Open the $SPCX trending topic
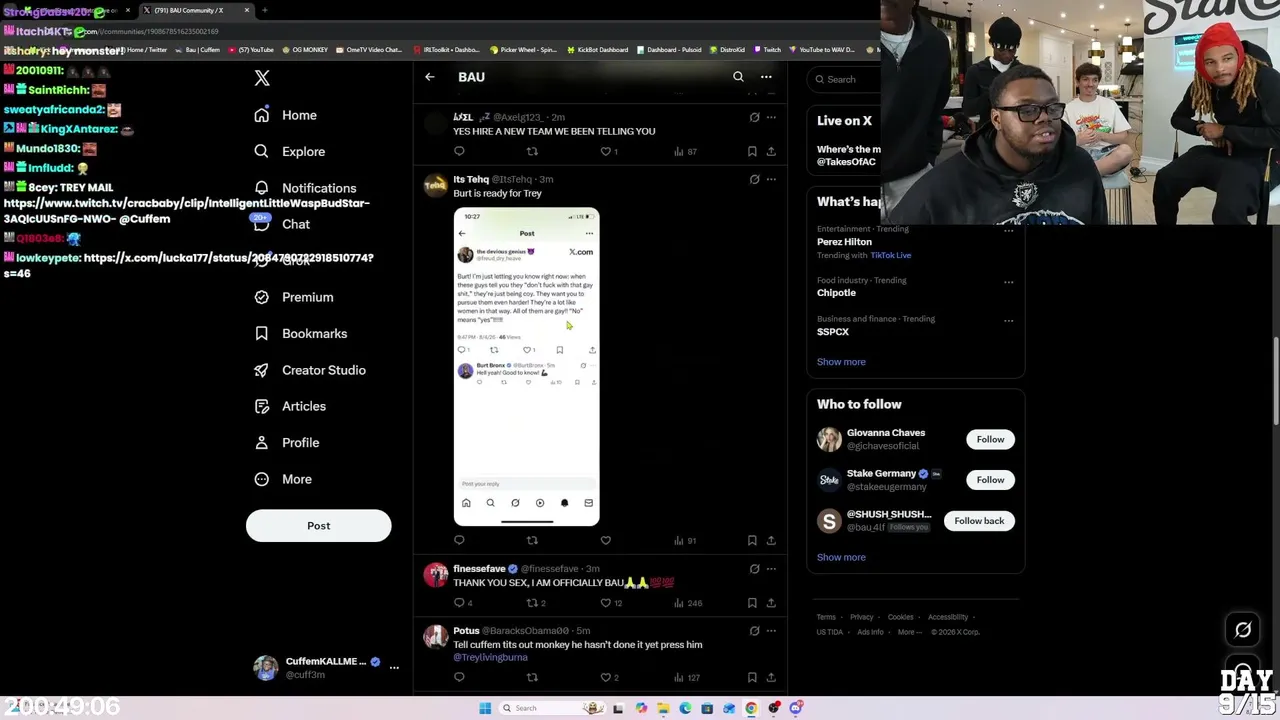Screen dimensions: 1280x720 pyautogui.click(x=833, y=332)
